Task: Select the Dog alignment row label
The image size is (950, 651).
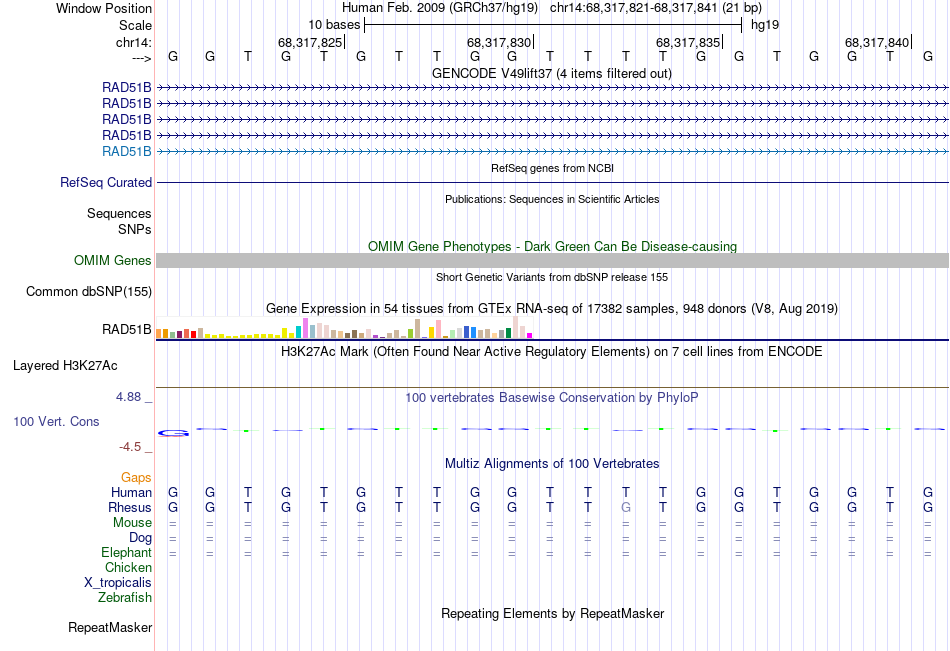Action: tap(141, 538)
